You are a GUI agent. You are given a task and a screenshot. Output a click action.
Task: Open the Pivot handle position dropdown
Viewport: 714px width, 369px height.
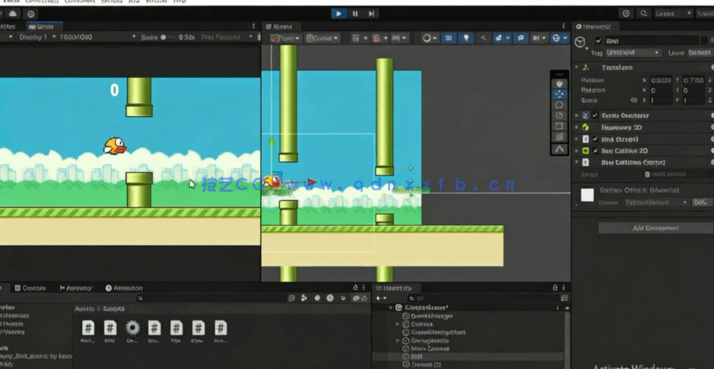[285, 38]
